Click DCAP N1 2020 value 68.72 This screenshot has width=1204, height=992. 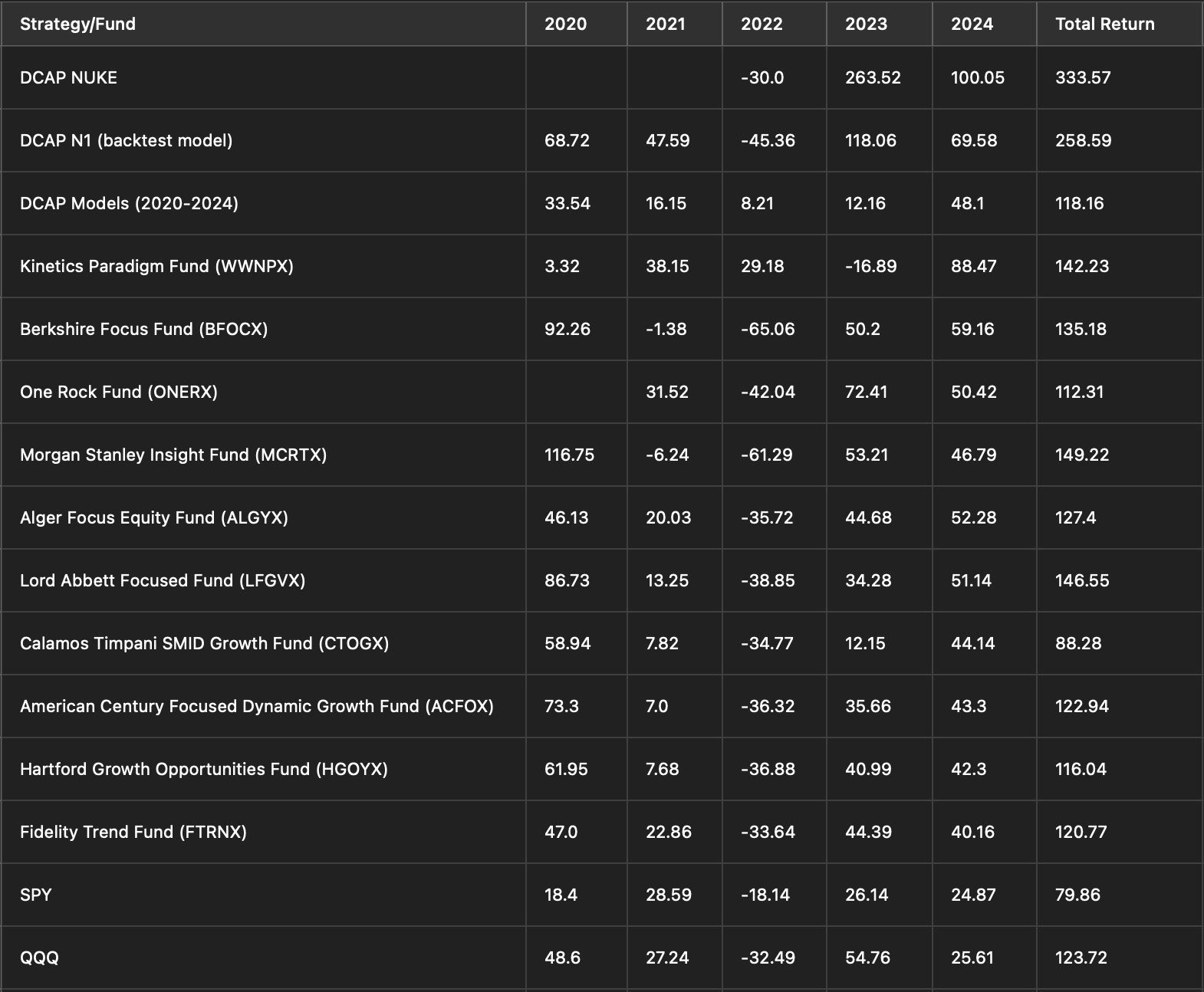[x=567, y=140]
